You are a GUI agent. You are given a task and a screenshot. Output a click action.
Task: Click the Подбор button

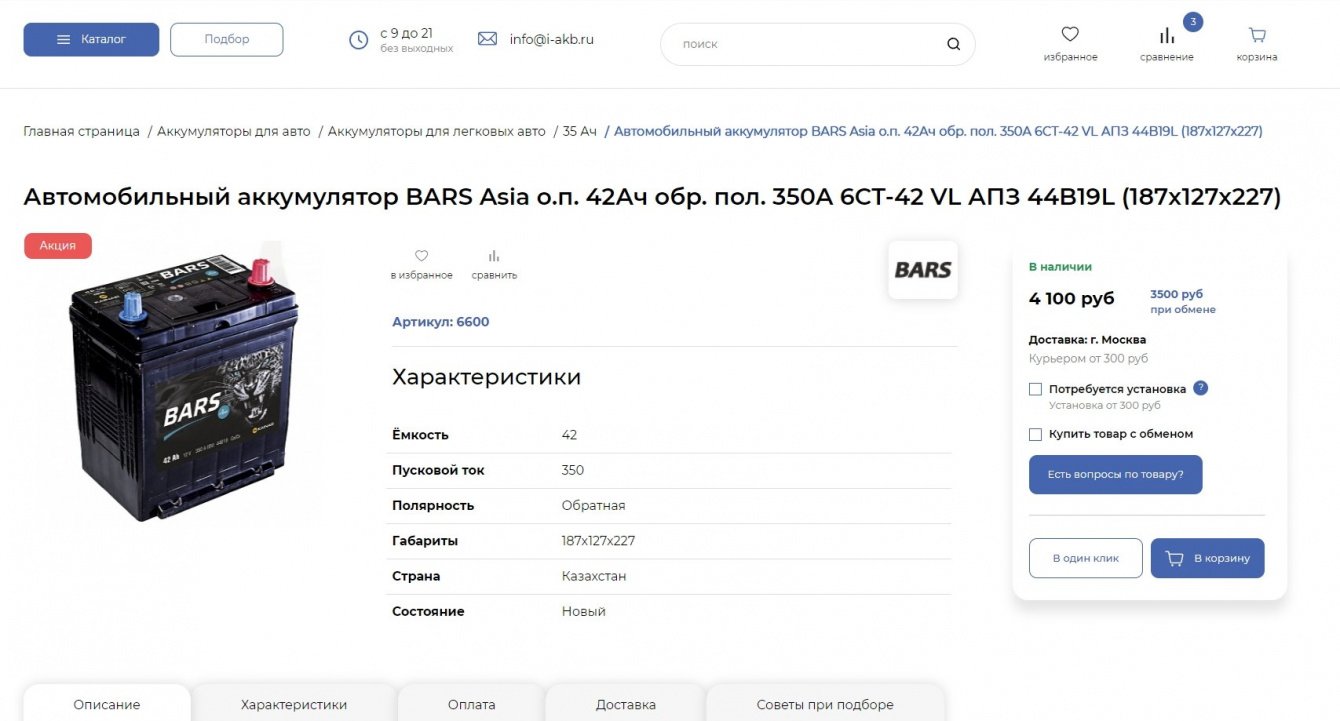(227, 40)
